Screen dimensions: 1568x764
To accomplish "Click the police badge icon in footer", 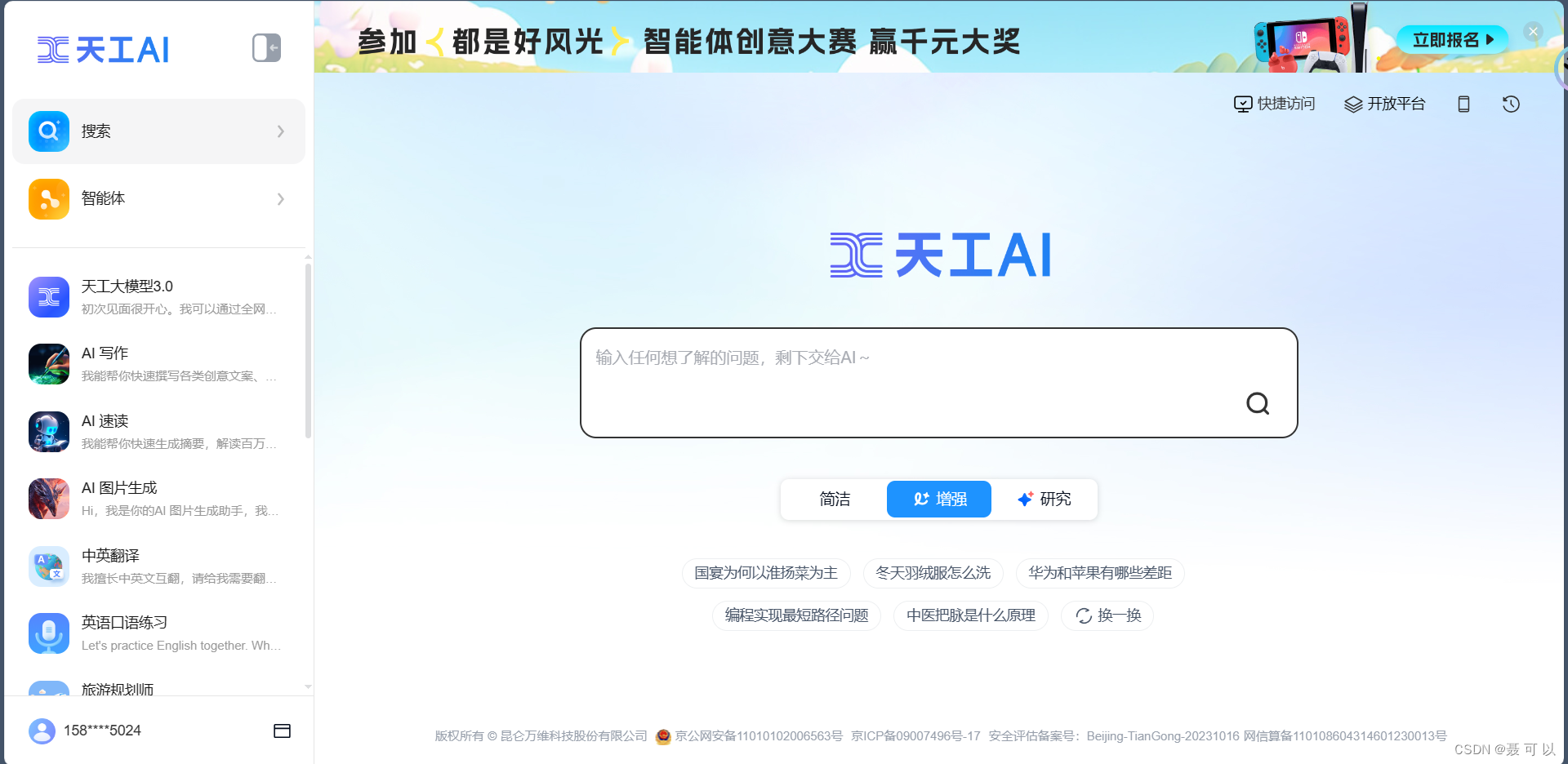I will point(663,736).
